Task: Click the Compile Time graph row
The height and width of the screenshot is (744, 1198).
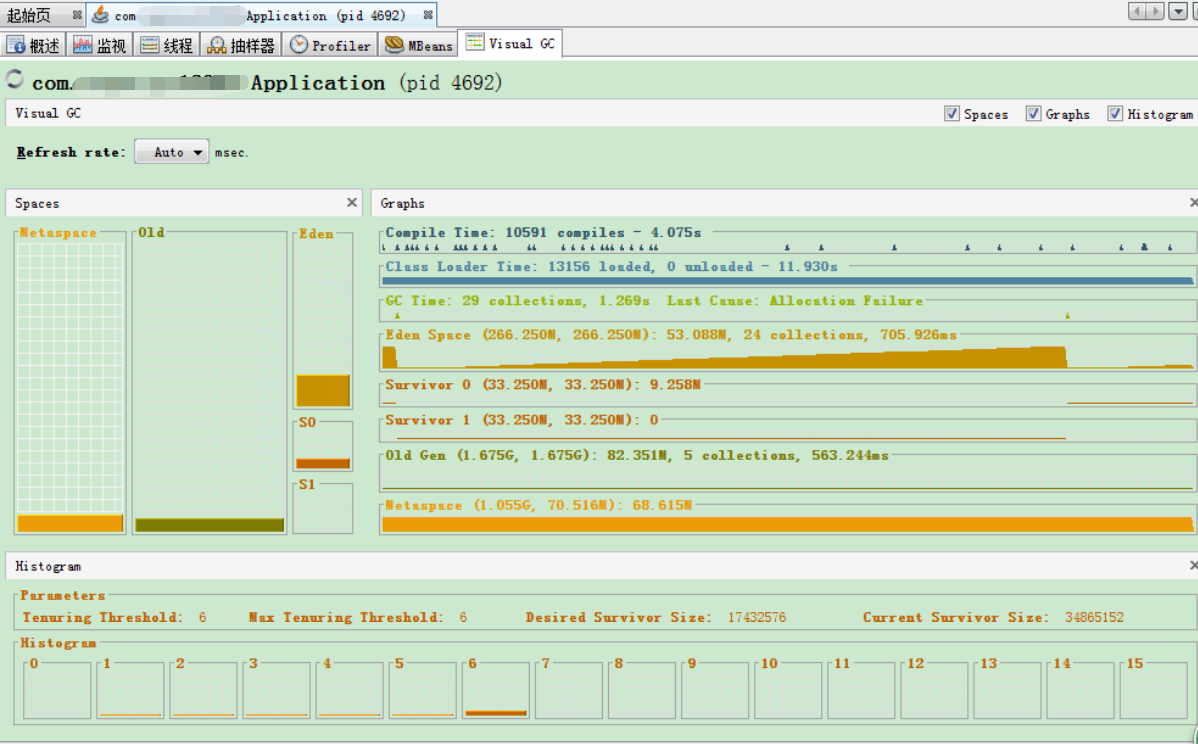Action: point(788,239)
